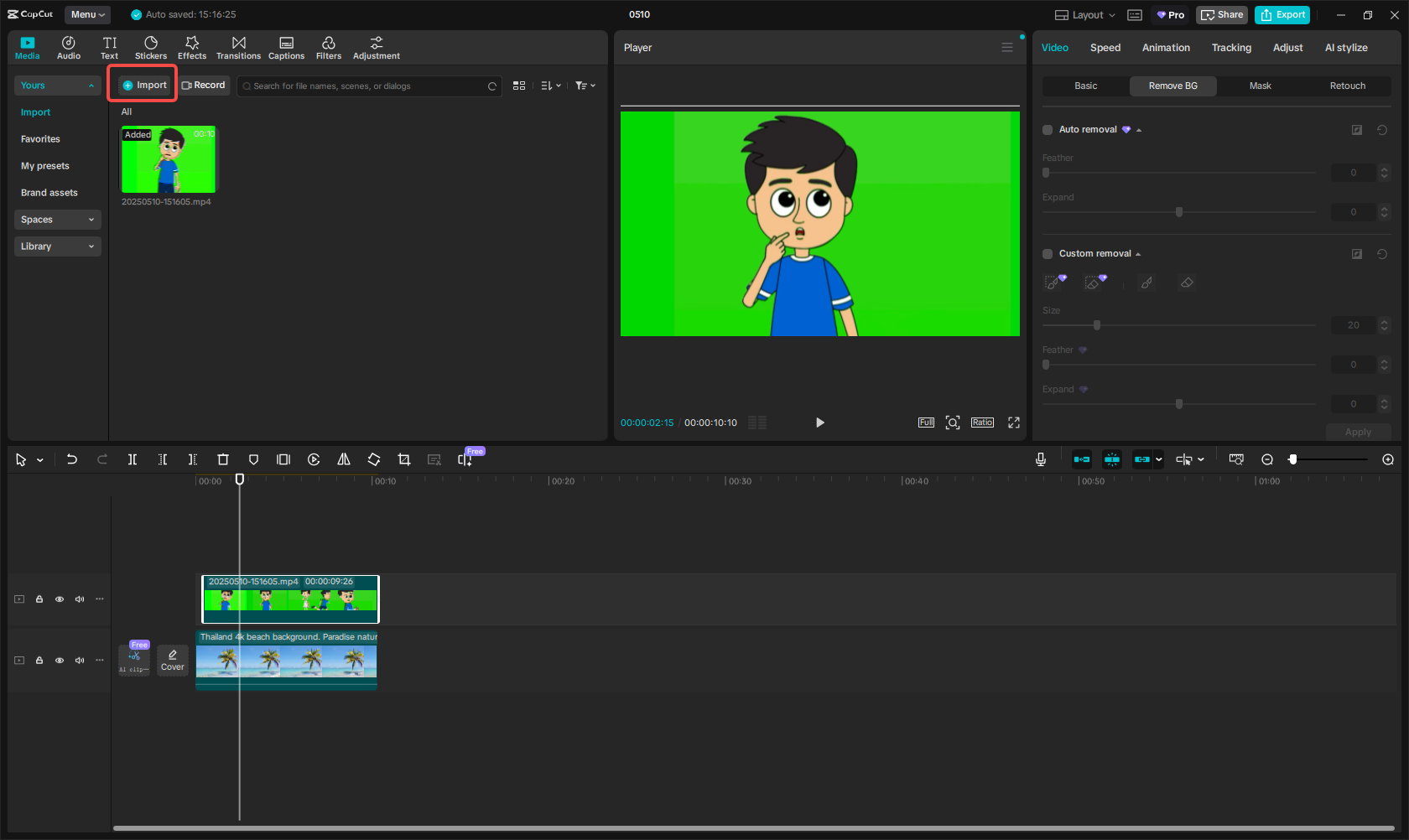Switch to the Tracking tab
Image resolution: width=1409 pixels, height=840 pixels.
tap(1231, 48)
